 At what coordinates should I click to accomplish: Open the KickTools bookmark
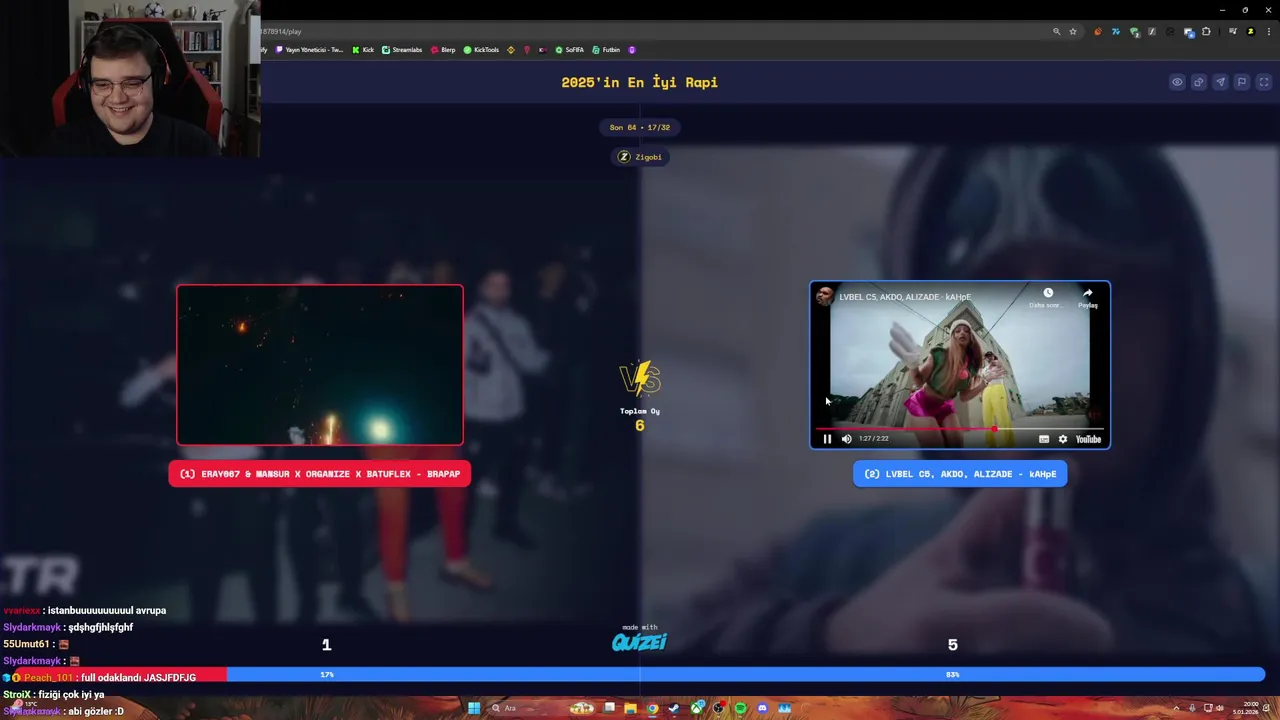[481, 50]
